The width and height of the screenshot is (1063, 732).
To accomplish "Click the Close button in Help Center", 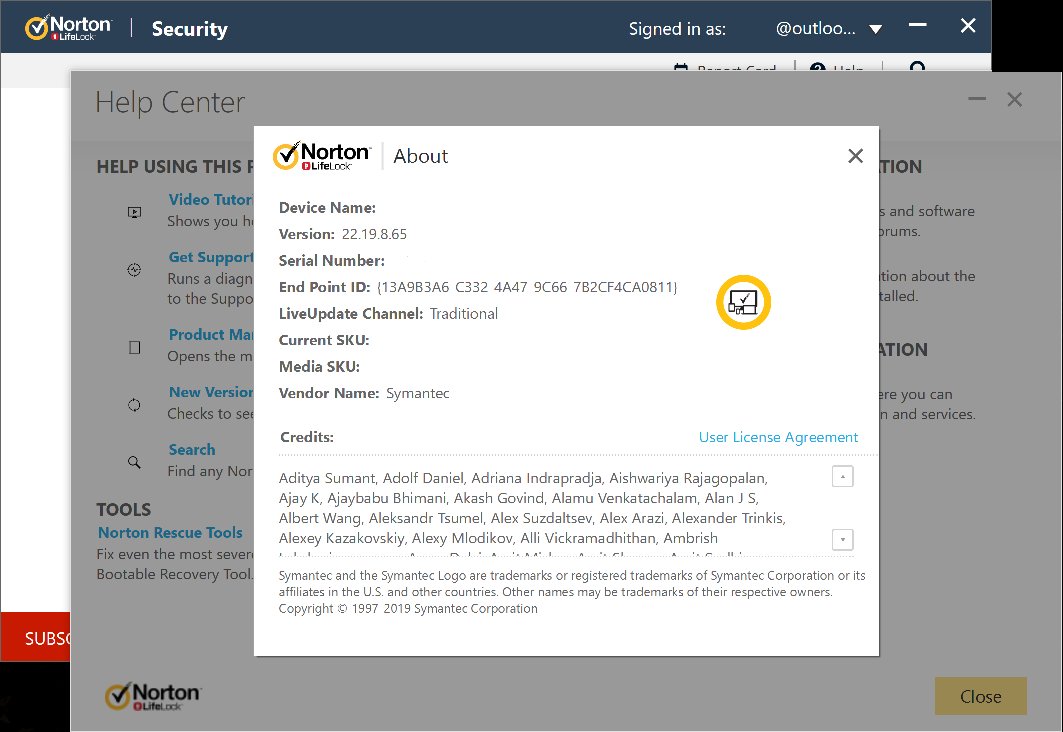I will point(980,696).
